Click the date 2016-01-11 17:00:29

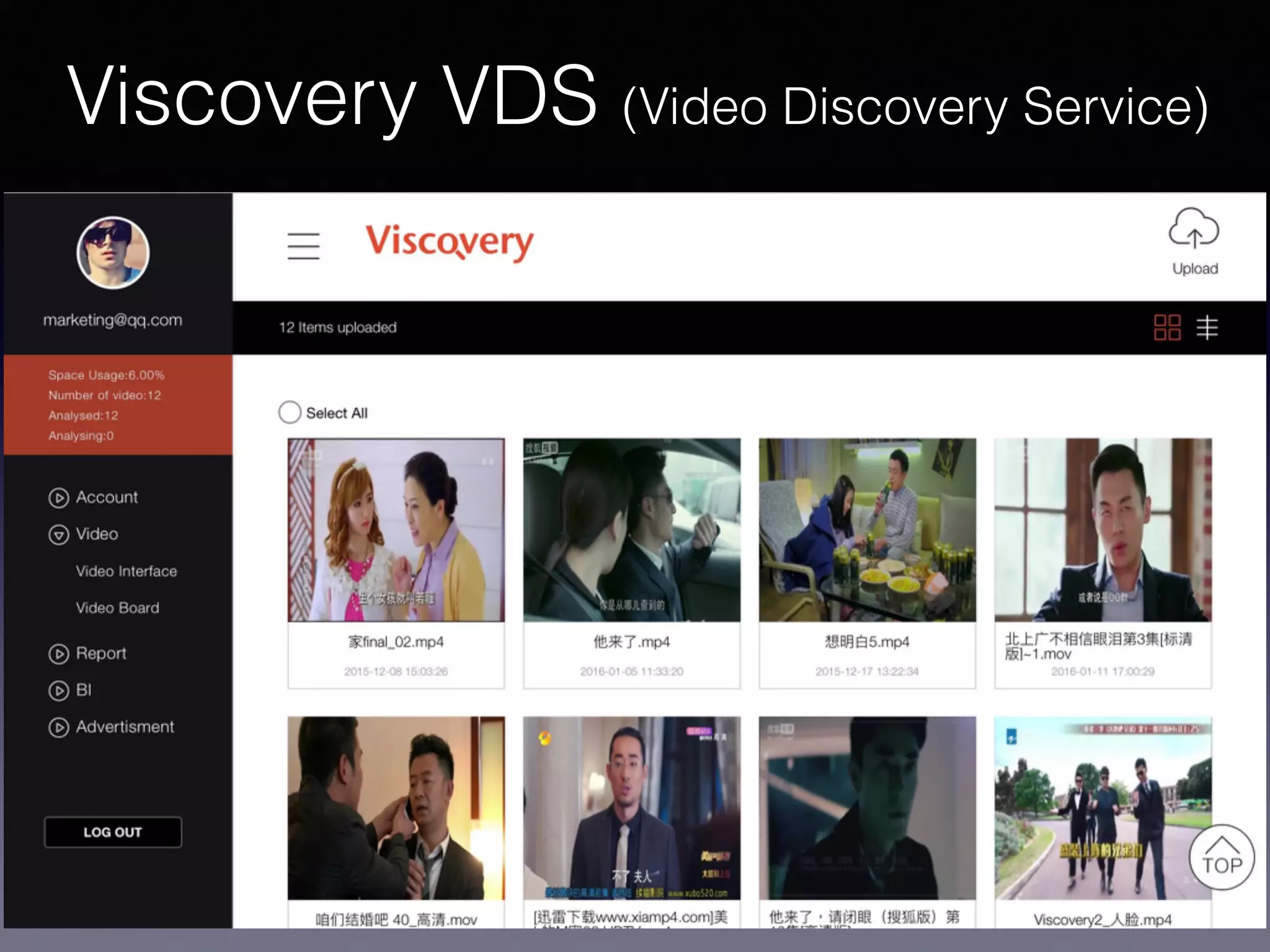pyautogui.click(x=1103, y=671)
